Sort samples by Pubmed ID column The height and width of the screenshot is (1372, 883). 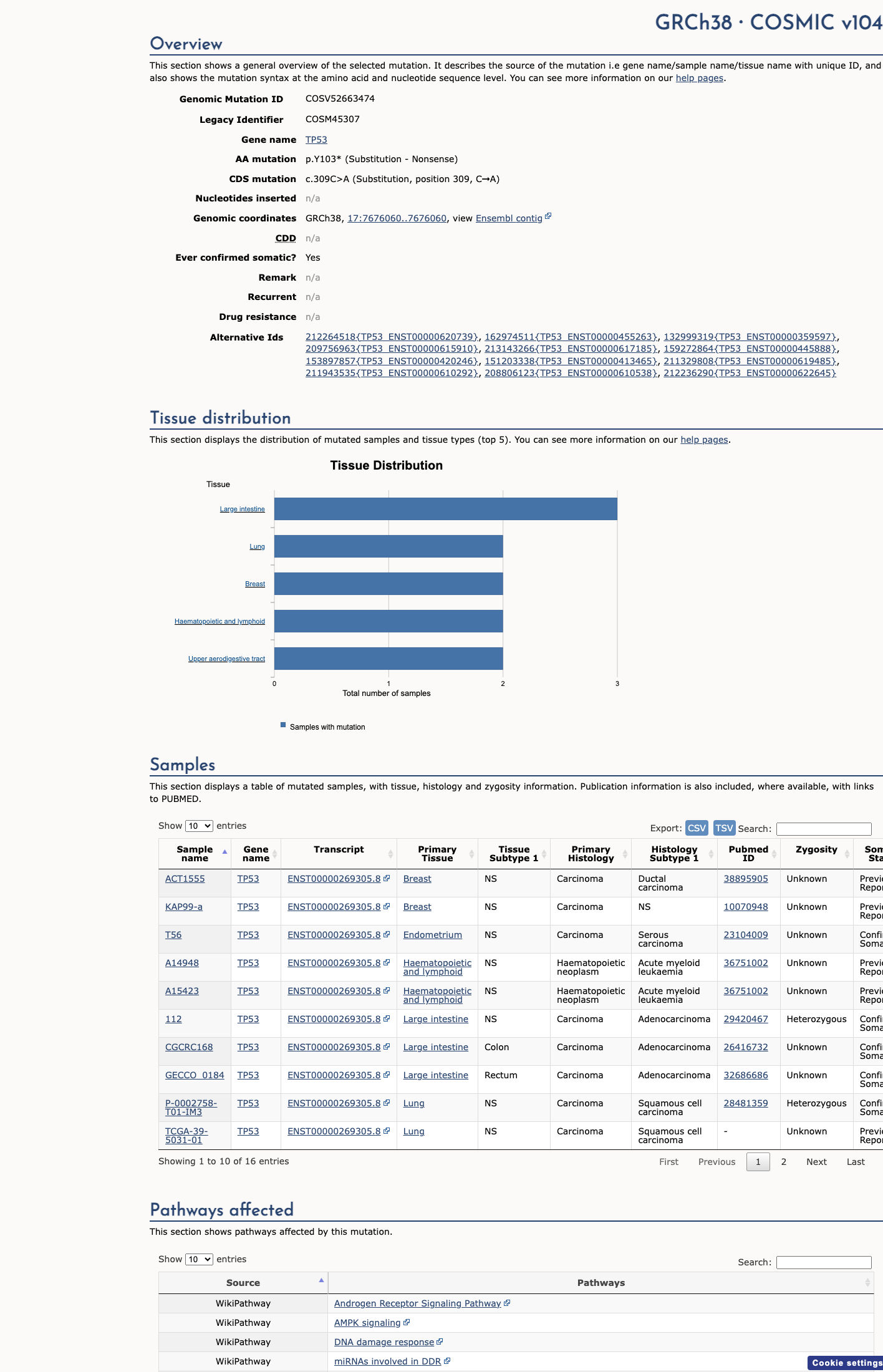tap(748, 854)
